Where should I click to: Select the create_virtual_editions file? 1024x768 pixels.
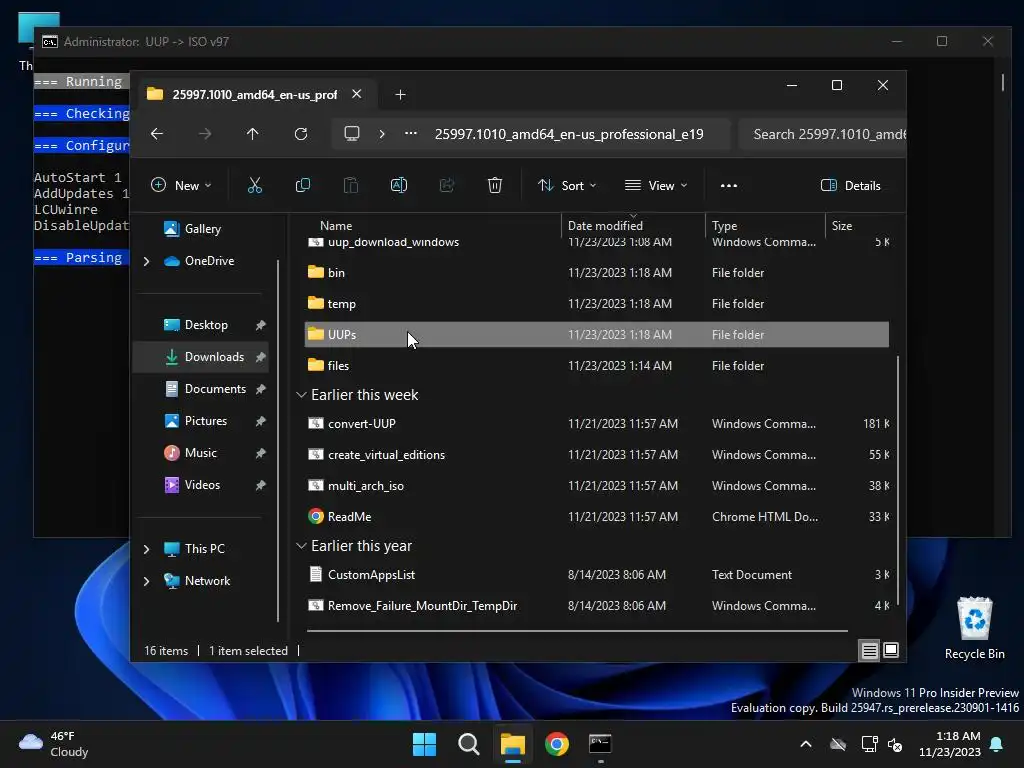click(x=597, y=455)
